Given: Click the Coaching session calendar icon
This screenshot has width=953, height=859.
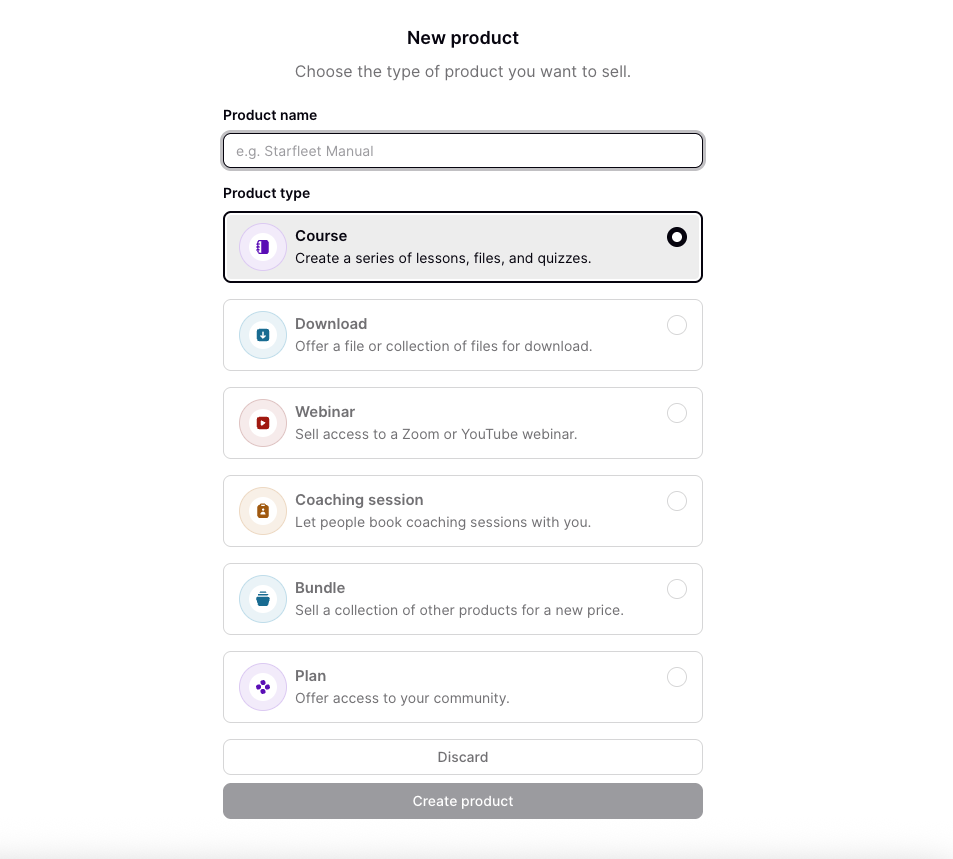Looking at the screenshot, I should pyautogui.click(x=261, y=510).
